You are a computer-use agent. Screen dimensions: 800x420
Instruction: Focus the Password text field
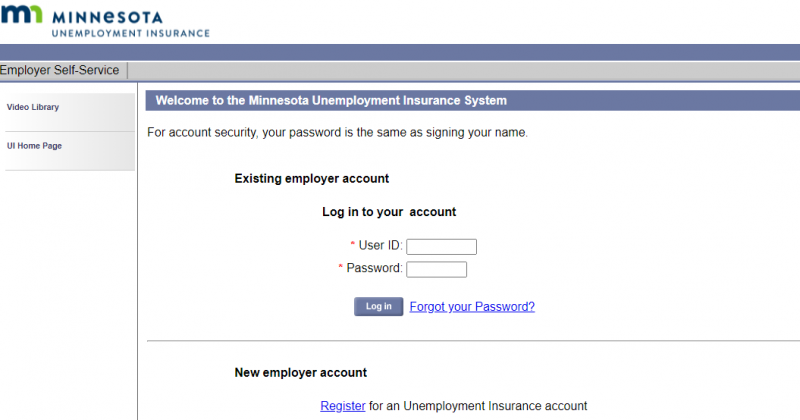436,269
